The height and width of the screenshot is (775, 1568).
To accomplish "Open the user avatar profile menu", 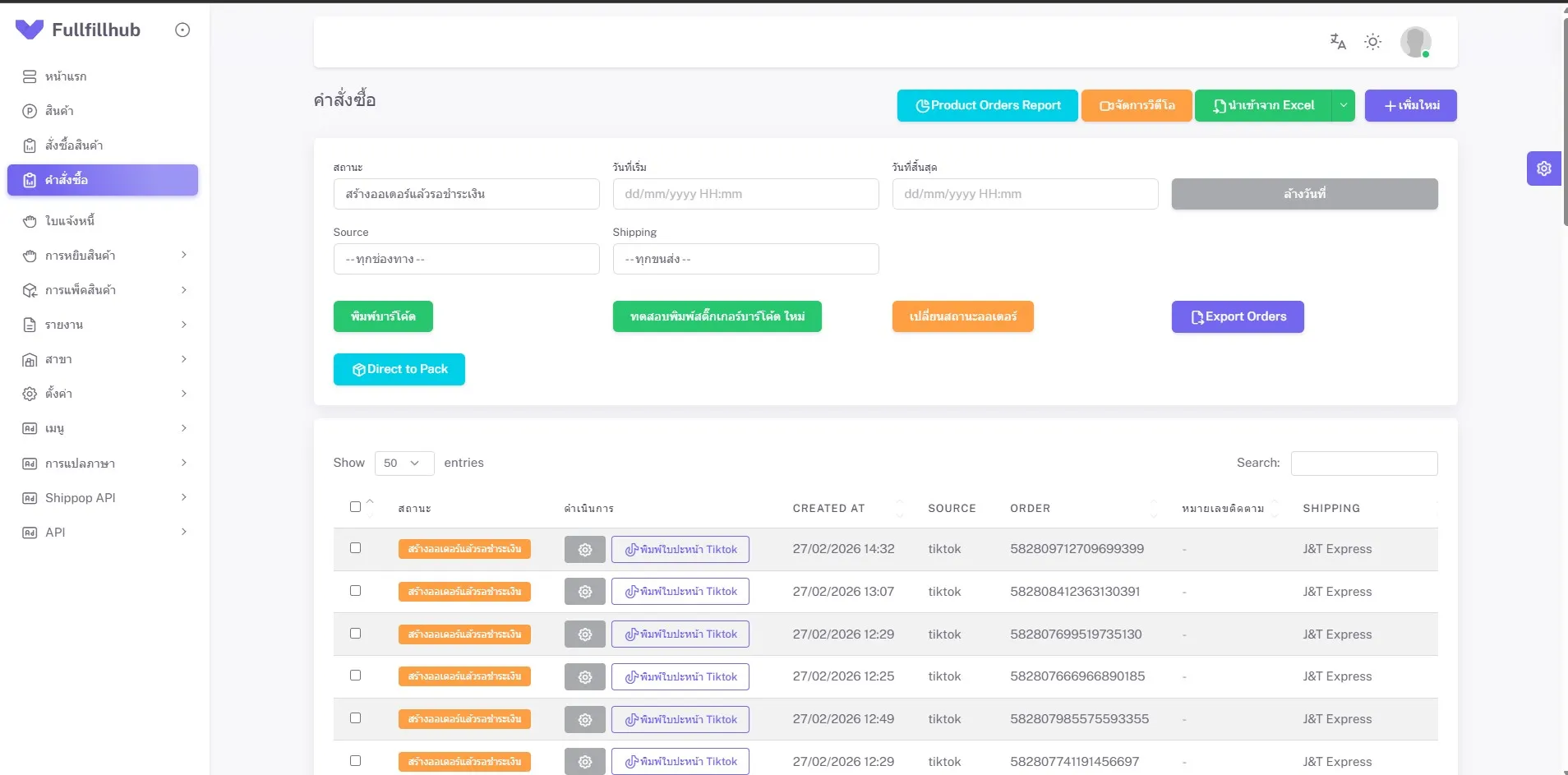I will [1415, 42].
